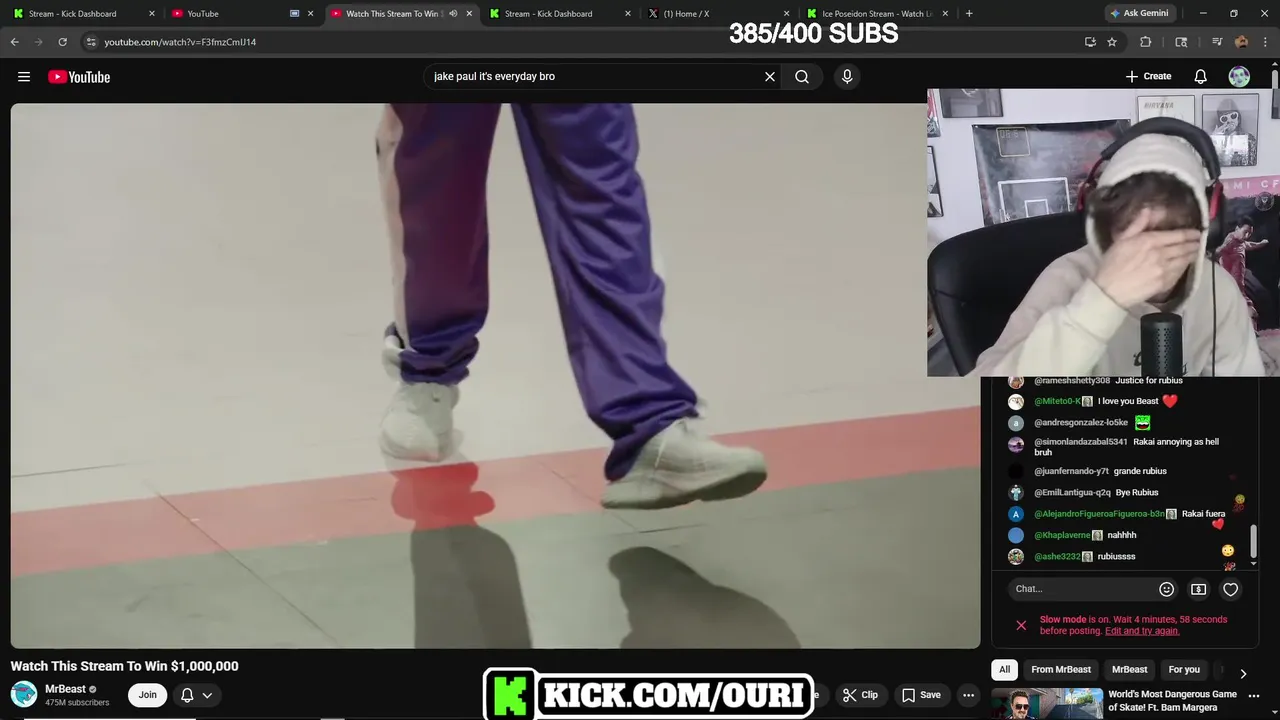Open the chat emoji picker
Screen dimensions: 1280x720
(1166, 589)
